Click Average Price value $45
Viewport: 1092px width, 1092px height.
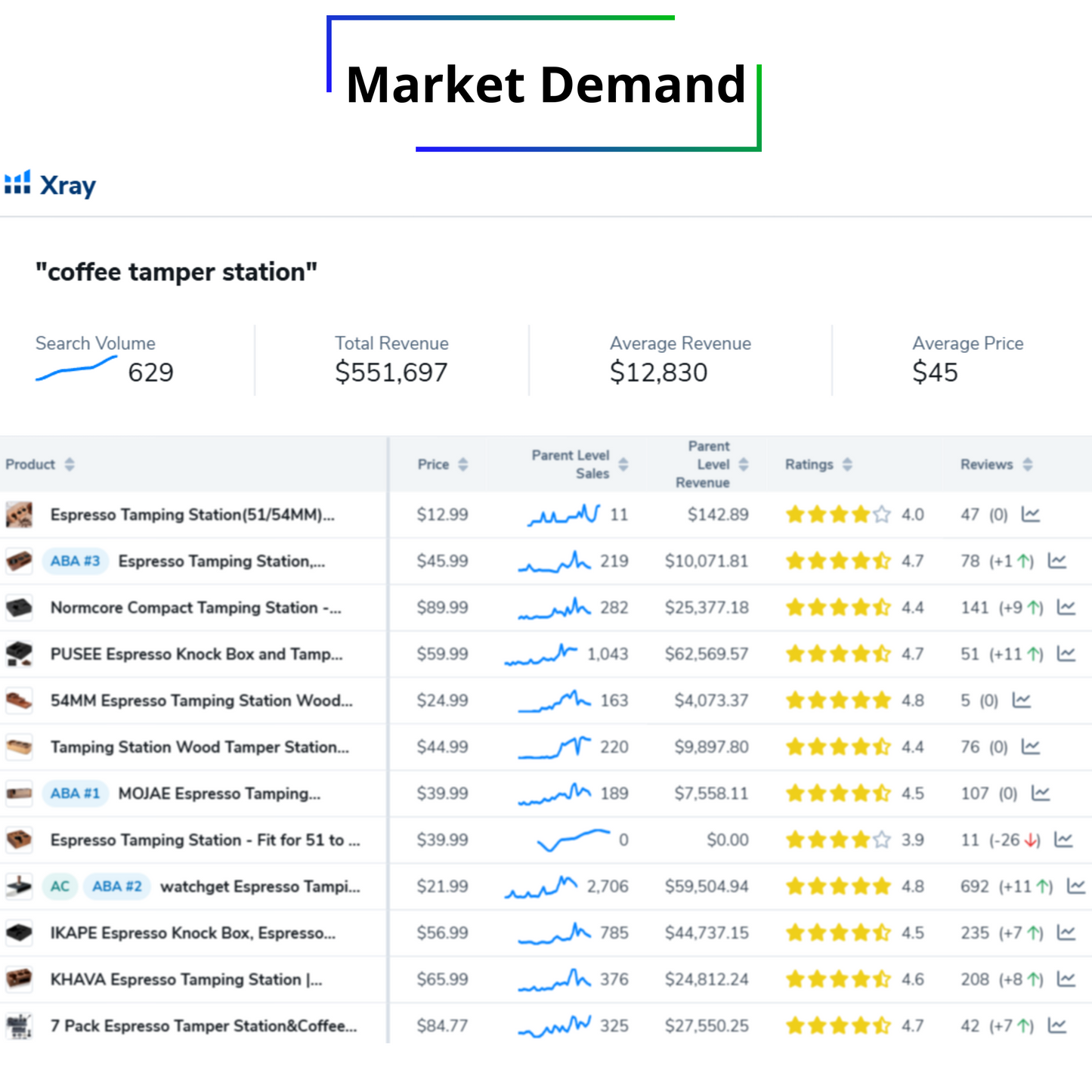935,373
